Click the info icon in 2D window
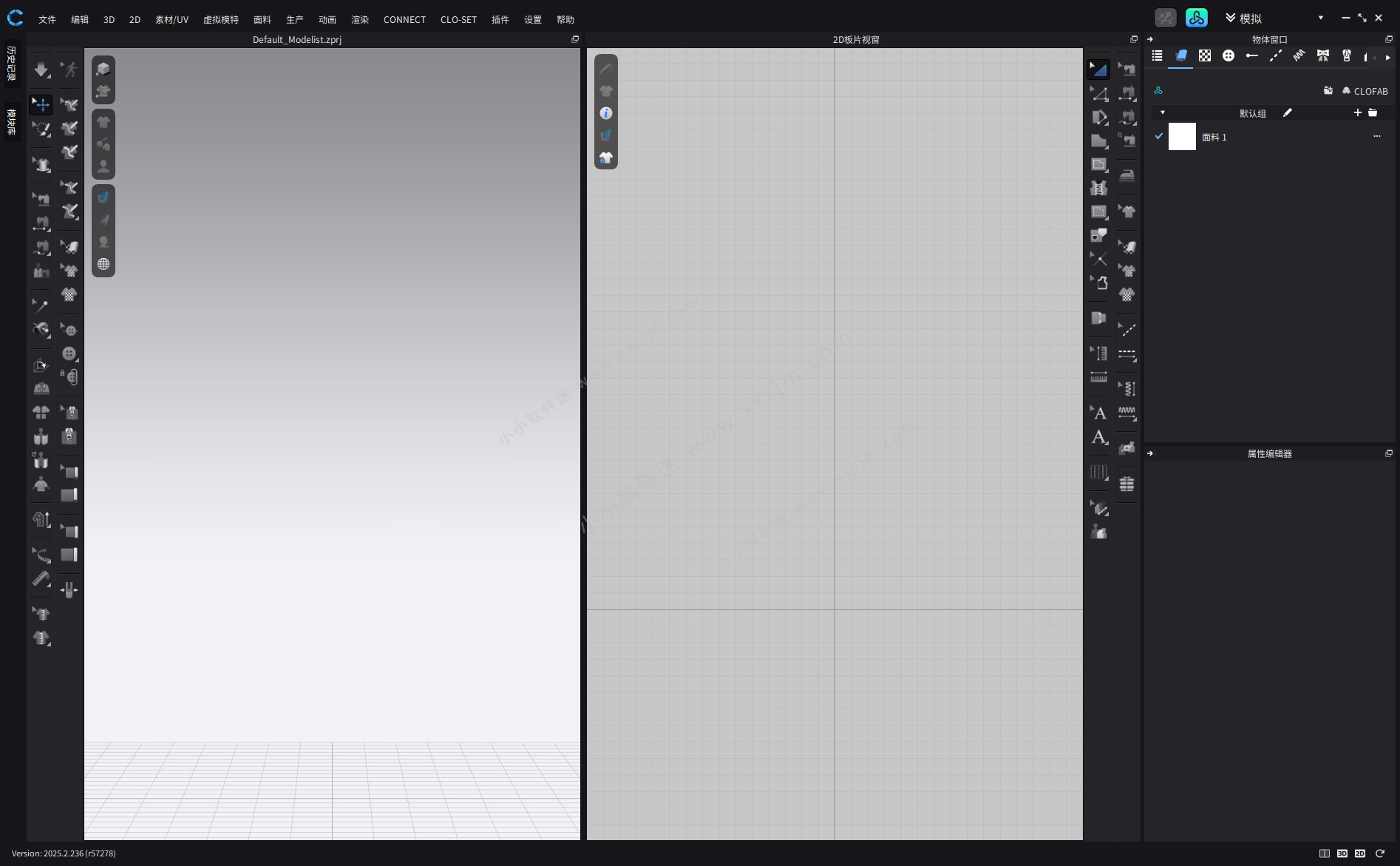Viewport: 1400px width, 866px height. click(605, 113)
